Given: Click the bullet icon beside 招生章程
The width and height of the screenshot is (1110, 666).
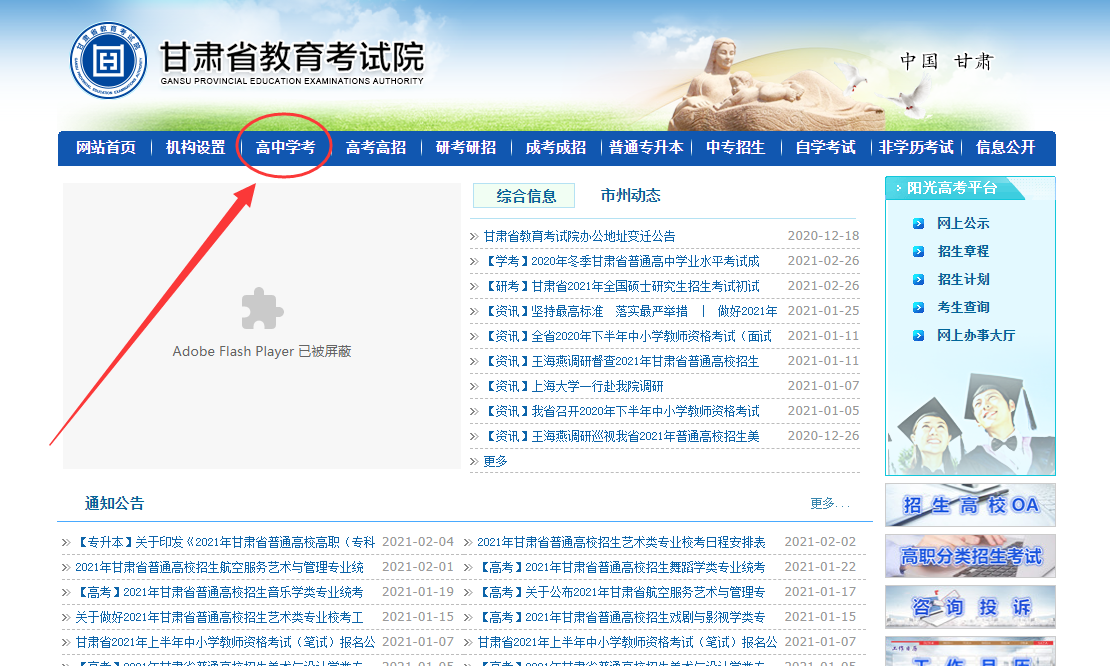Looking at the screenshot, I should [918, 252].
